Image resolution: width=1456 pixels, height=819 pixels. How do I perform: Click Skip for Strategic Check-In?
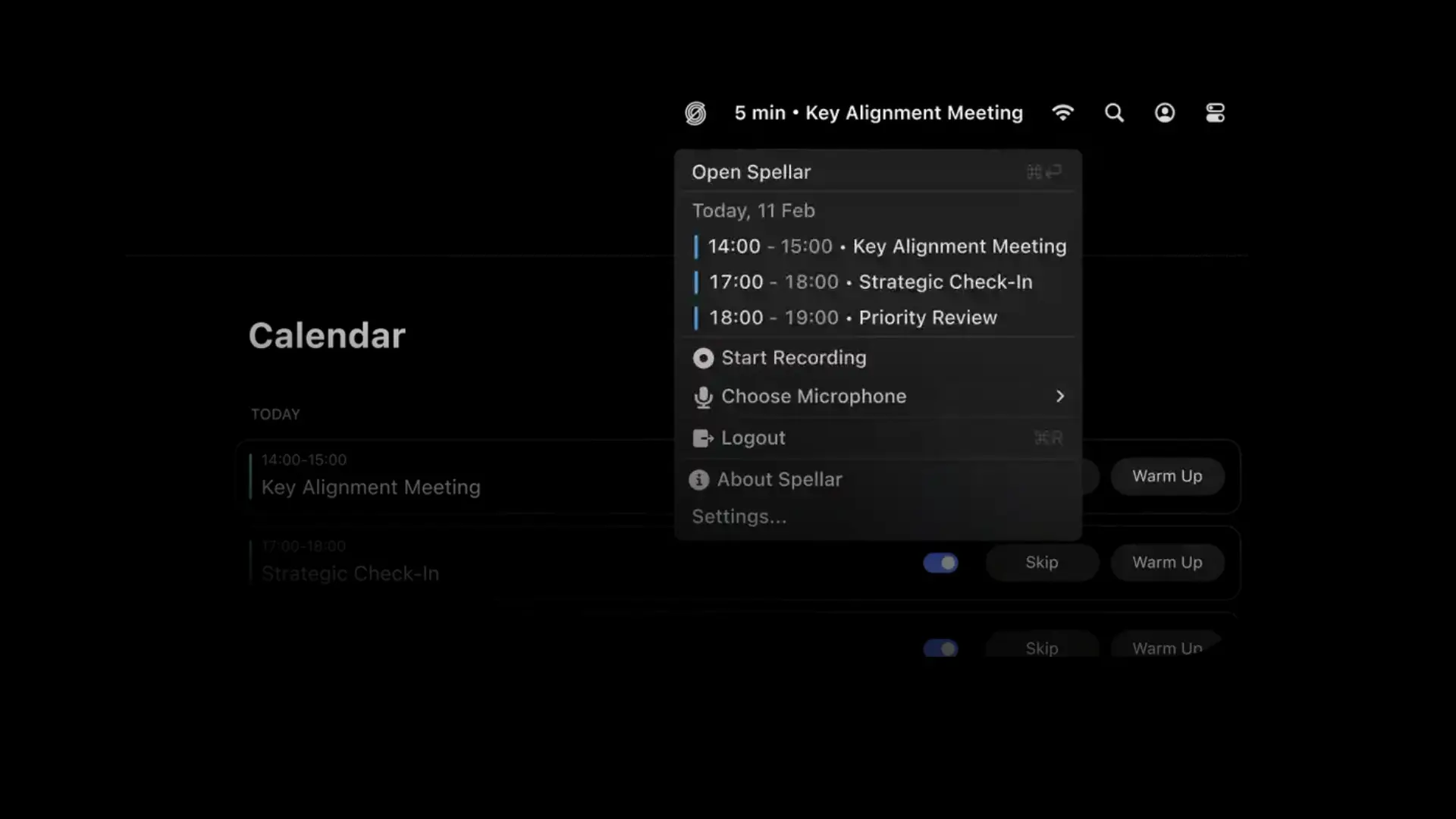1041,563
